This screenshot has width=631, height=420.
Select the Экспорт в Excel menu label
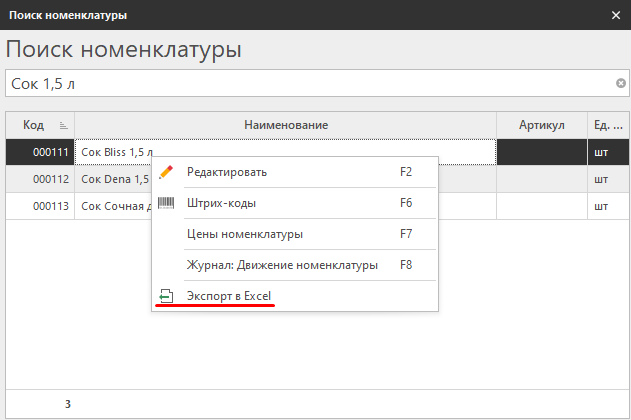tap(229, 297)
